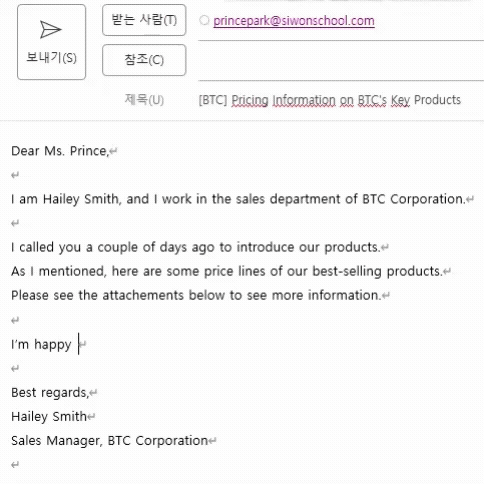484x484 pixels.
Task: Click the princepark@siwonschool.com recipient address
Action: 294,21
